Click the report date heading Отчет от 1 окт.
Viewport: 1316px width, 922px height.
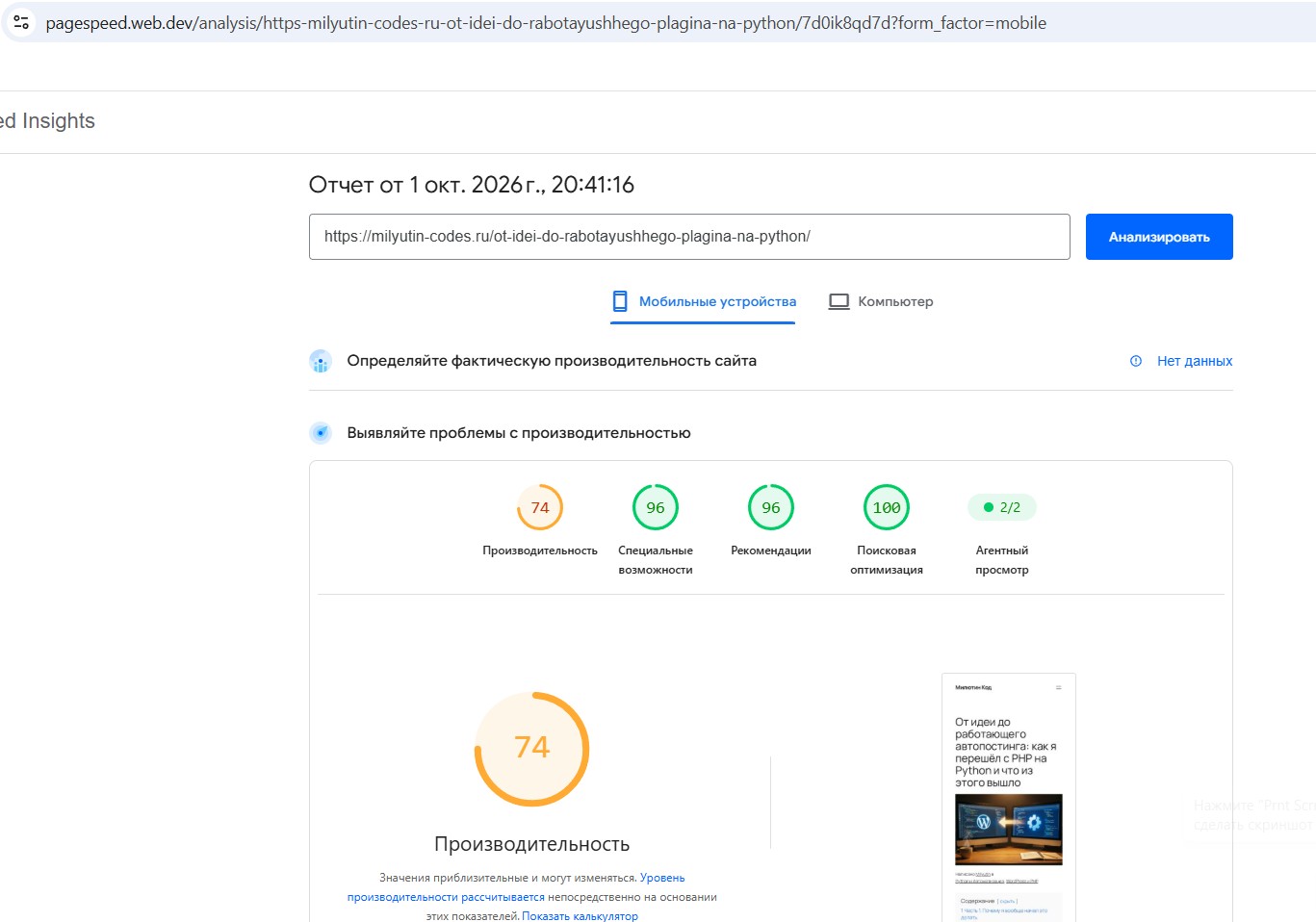(472, 185)
